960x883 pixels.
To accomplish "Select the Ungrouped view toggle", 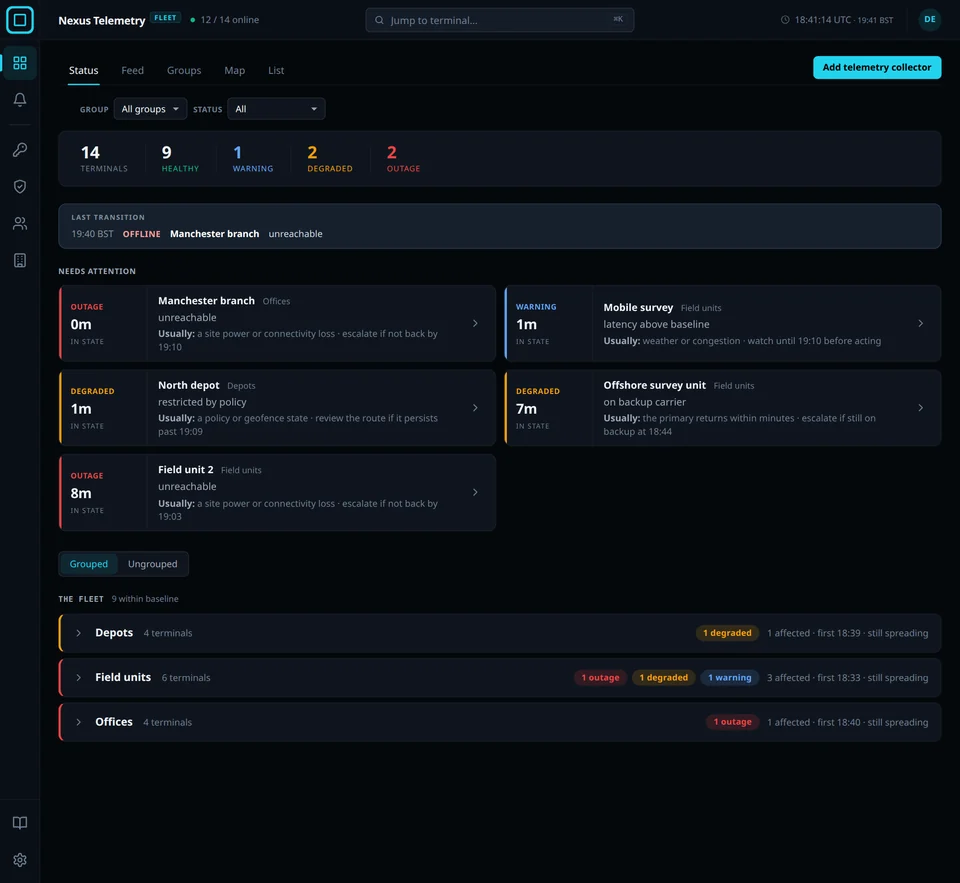I will click(x=152, y=564).
